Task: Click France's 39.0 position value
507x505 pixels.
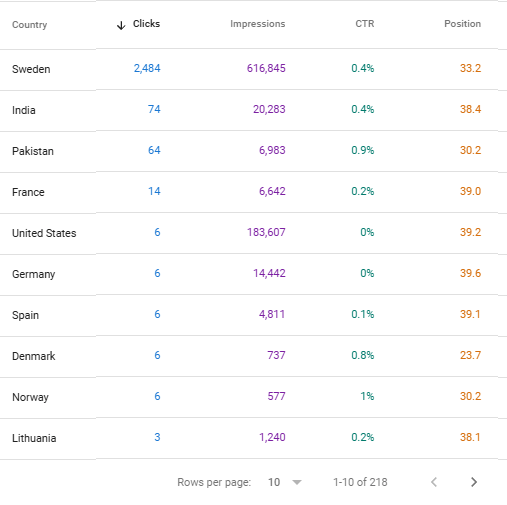Action: coord(470,191)
